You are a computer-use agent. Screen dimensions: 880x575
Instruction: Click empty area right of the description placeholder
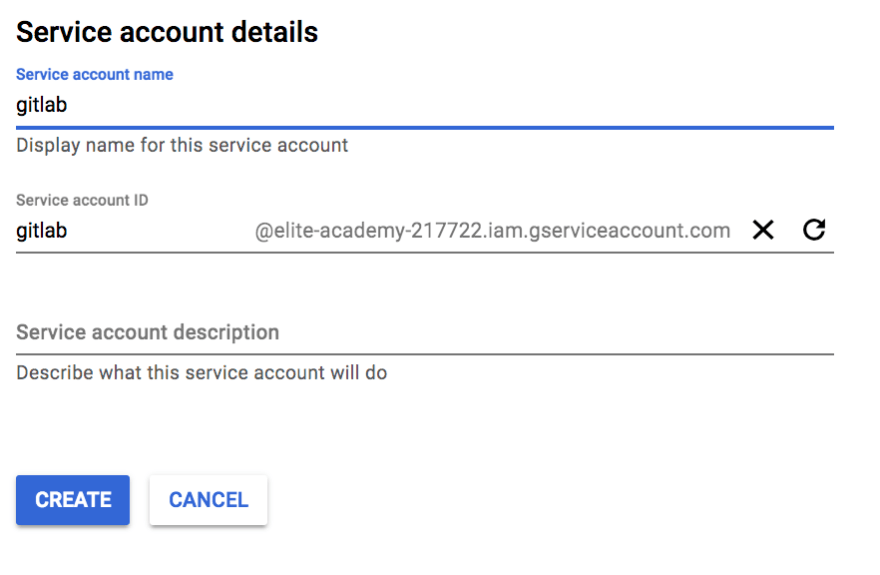[556, 333]
